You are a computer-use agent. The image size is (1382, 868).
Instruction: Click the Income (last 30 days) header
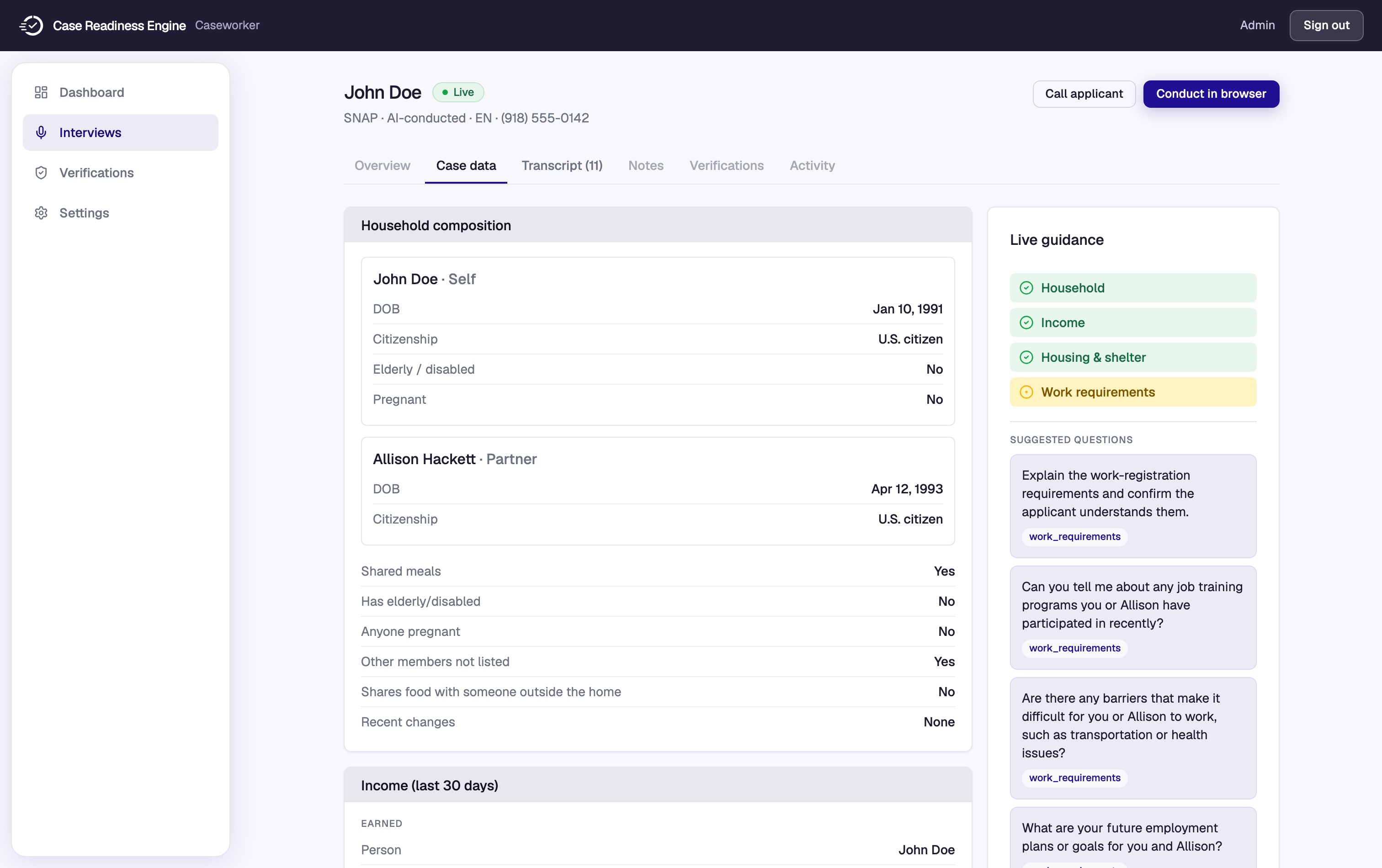(658, 785)
